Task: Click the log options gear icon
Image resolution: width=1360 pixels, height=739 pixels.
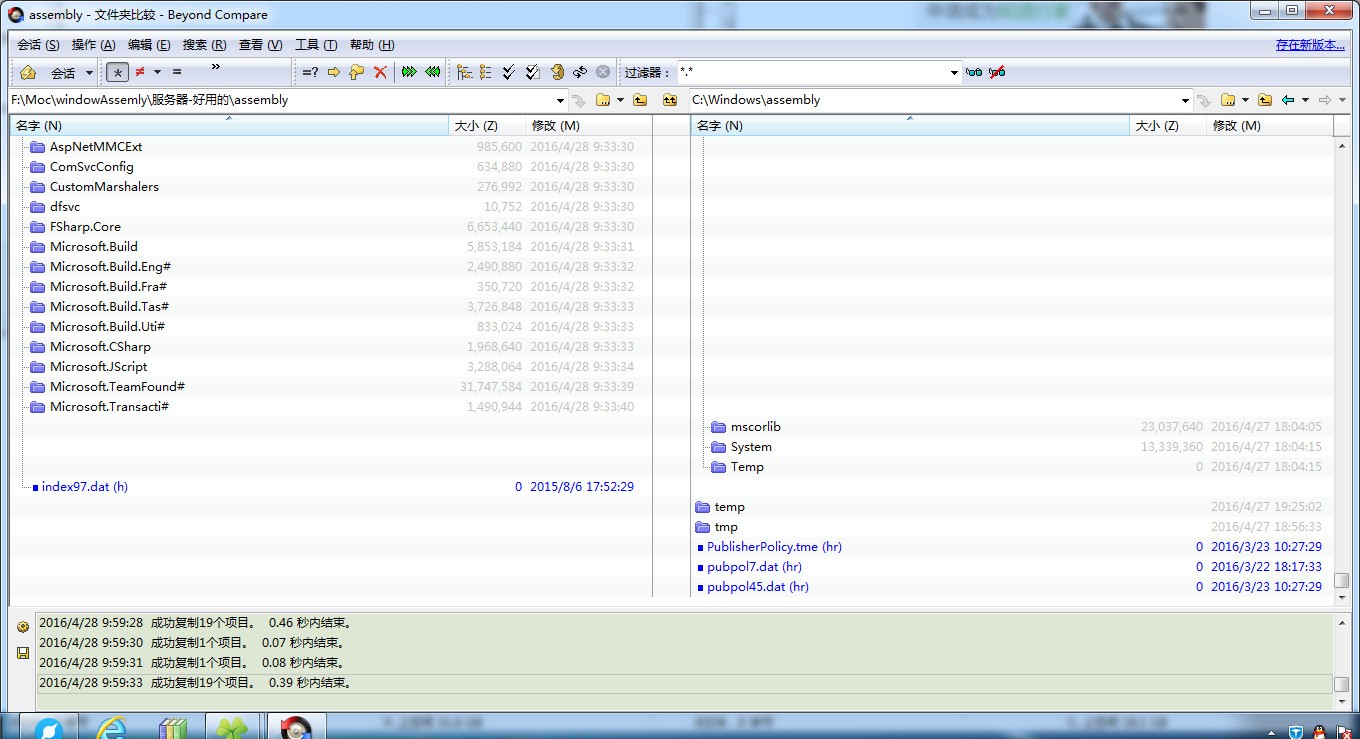Action: (x=23, y=627)
